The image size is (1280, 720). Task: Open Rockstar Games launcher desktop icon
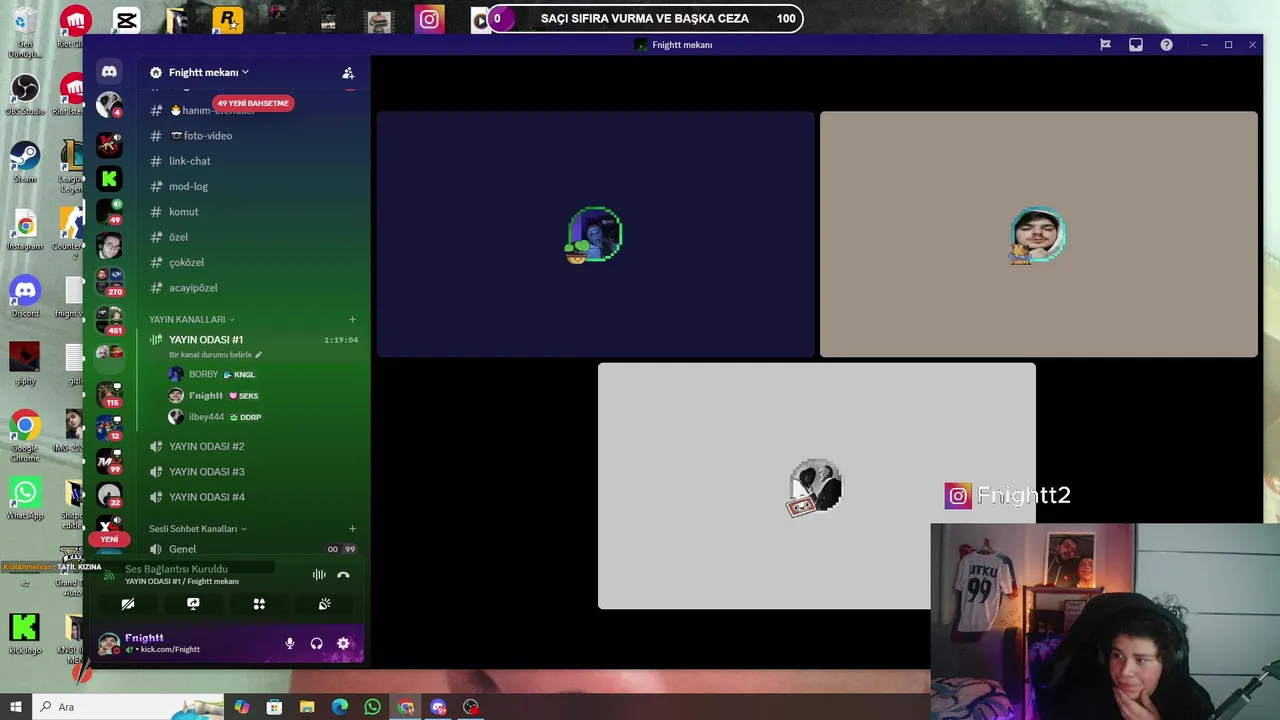coord(227,19)
